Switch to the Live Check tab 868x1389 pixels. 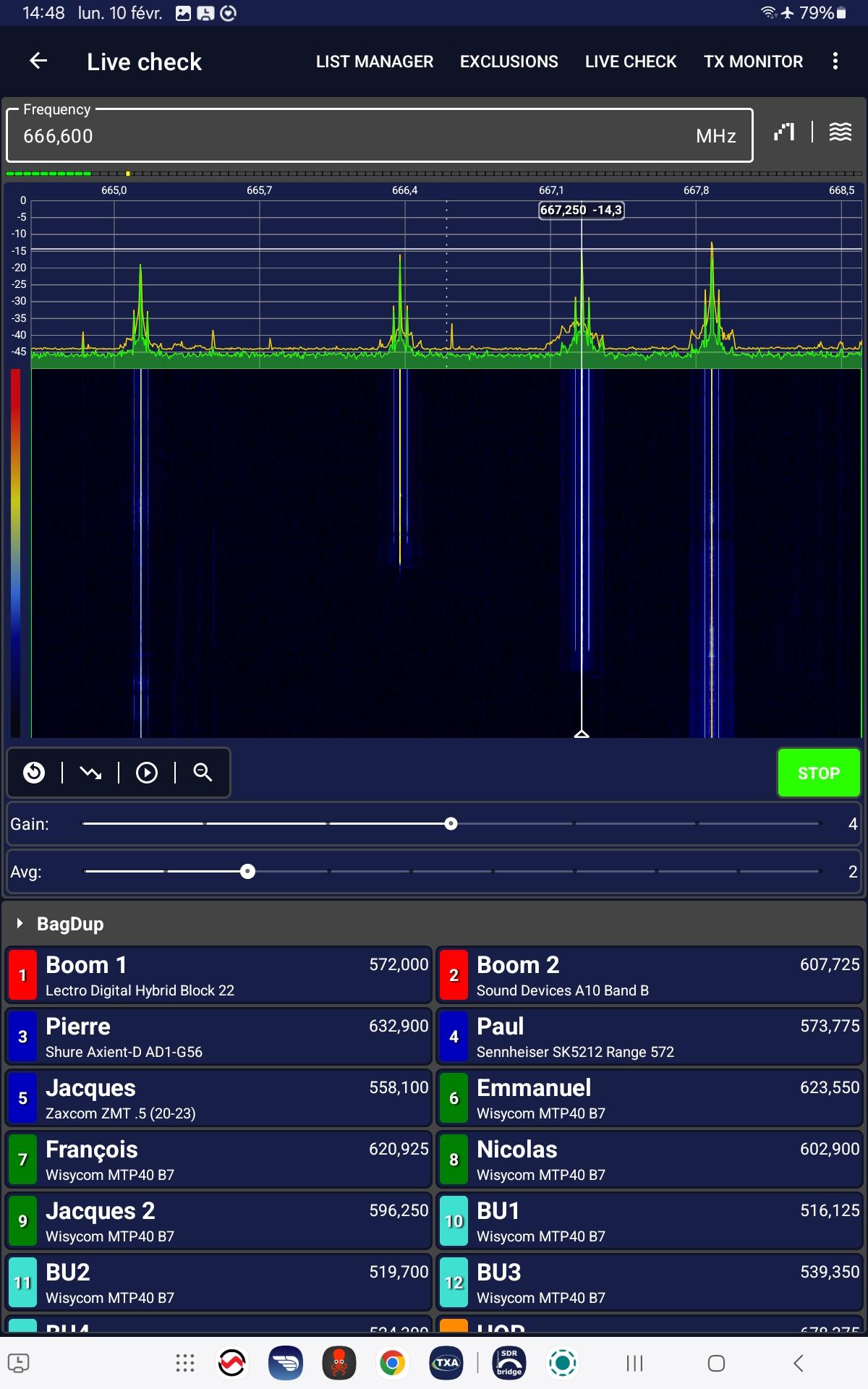click(x=631, y=61)
